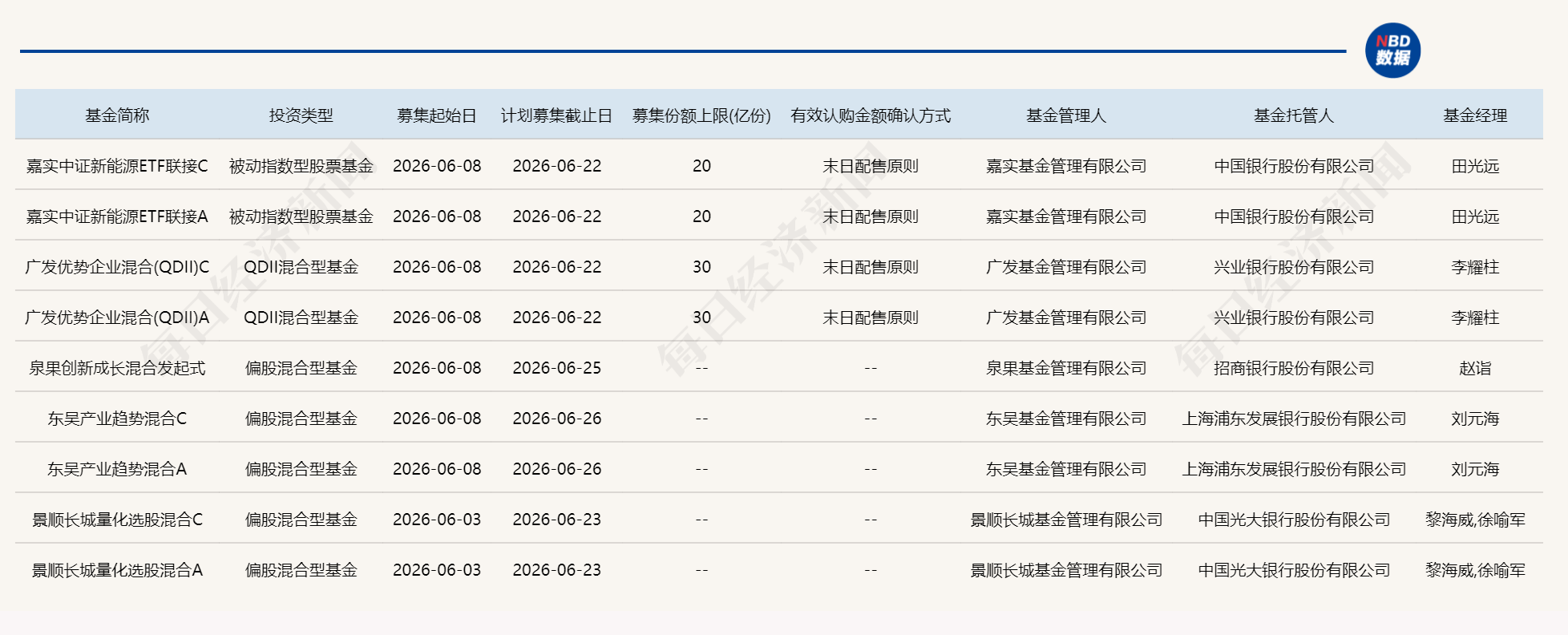This screenshot has height=635, width=1568.
Task: Click share cap 30 in 广发 QDII C row
Action: (701, 267)
